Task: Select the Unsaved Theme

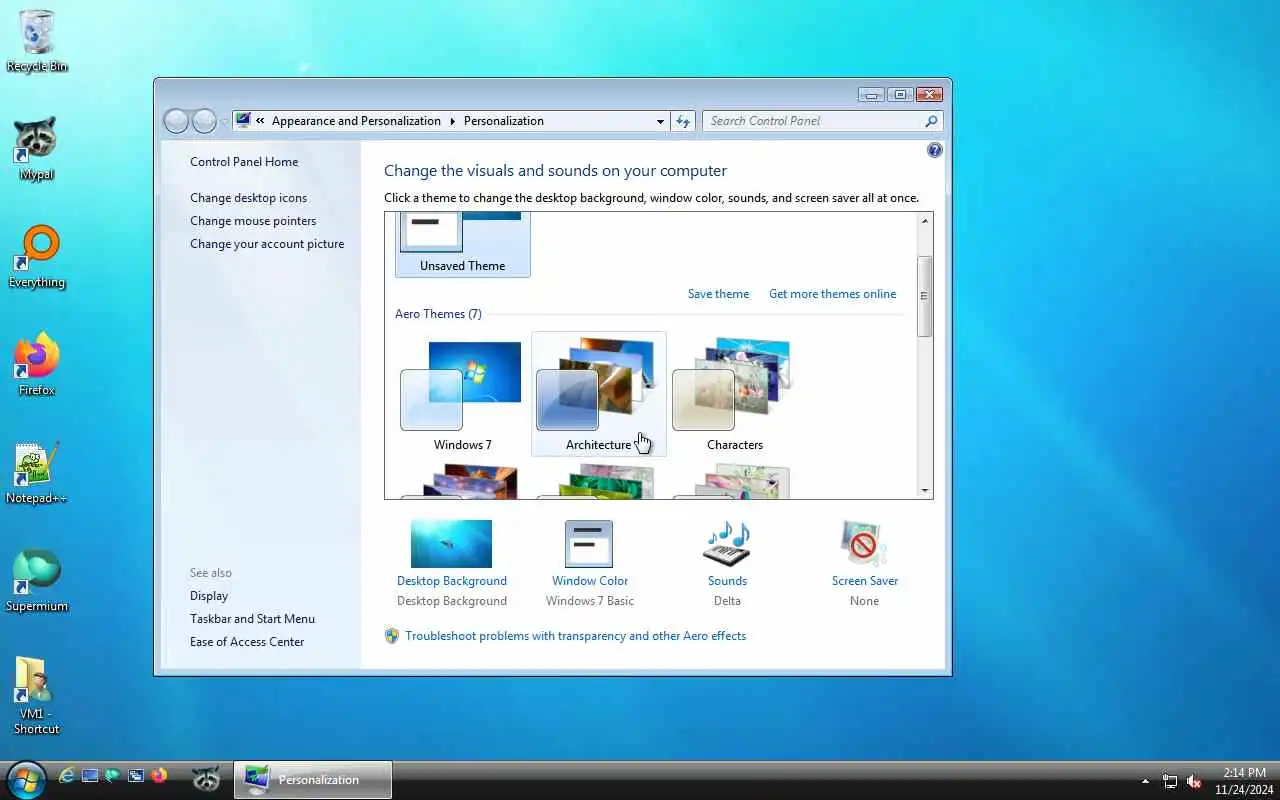Action: [462, 244]
